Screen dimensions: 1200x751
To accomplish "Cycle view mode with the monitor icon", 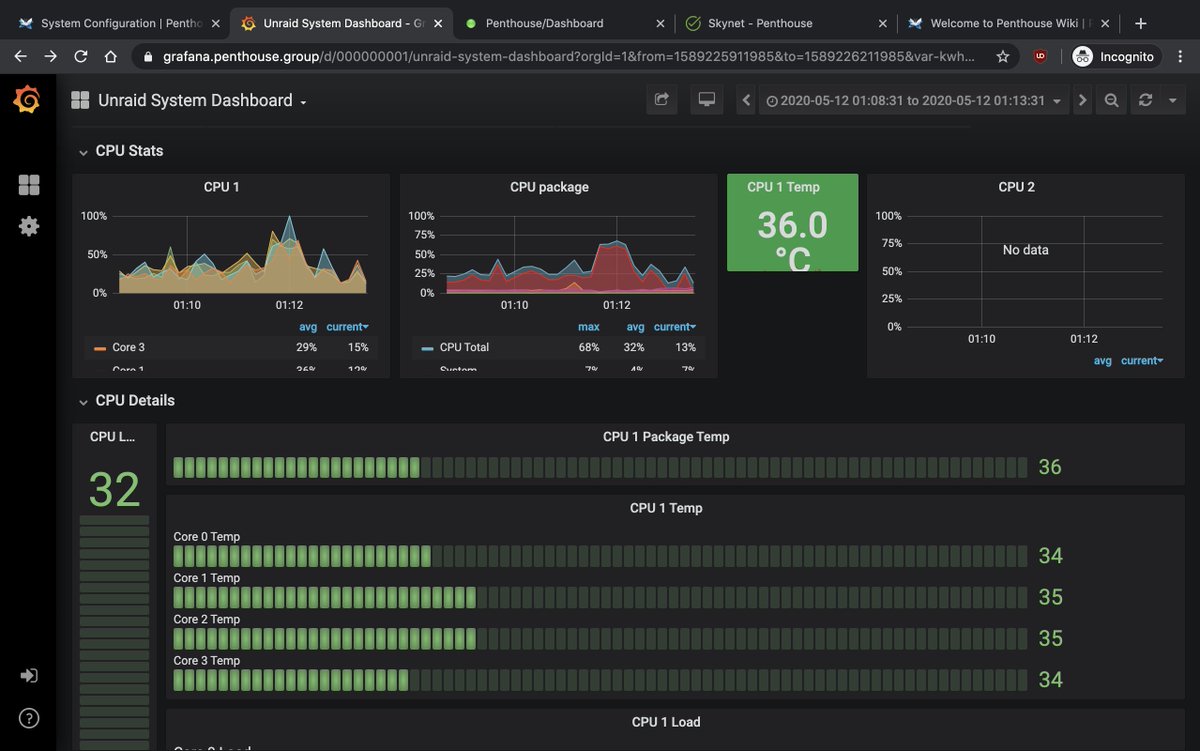I will 707,100.
